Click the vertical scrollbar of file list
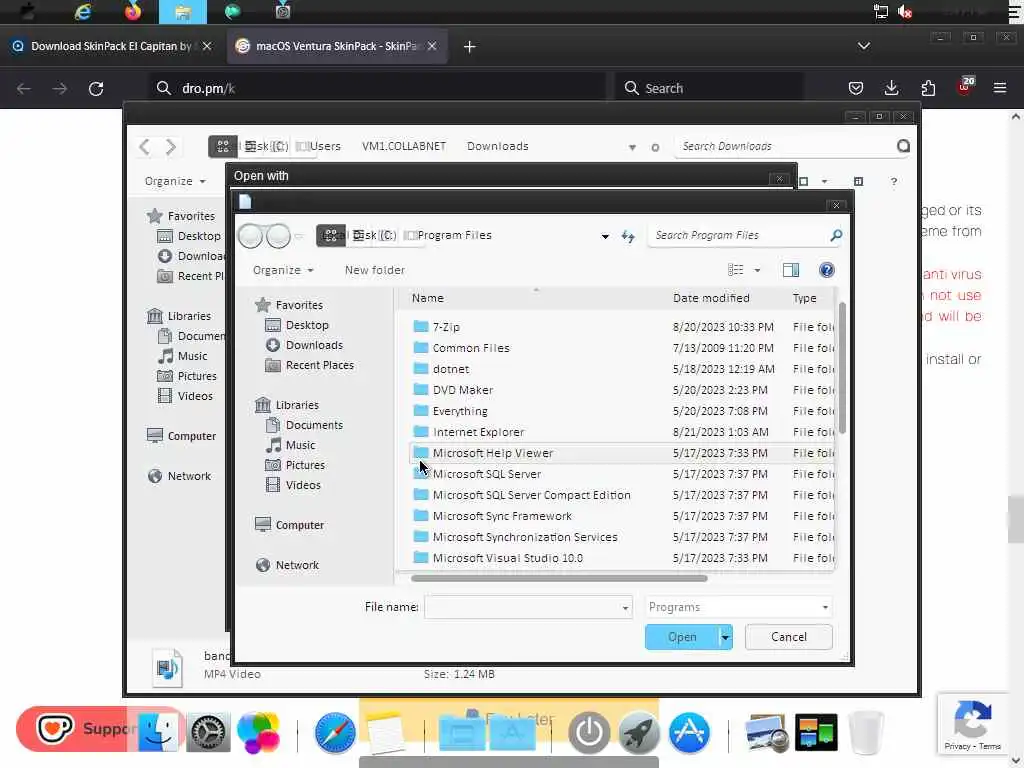1024x768 pixels. pos(842,368)
